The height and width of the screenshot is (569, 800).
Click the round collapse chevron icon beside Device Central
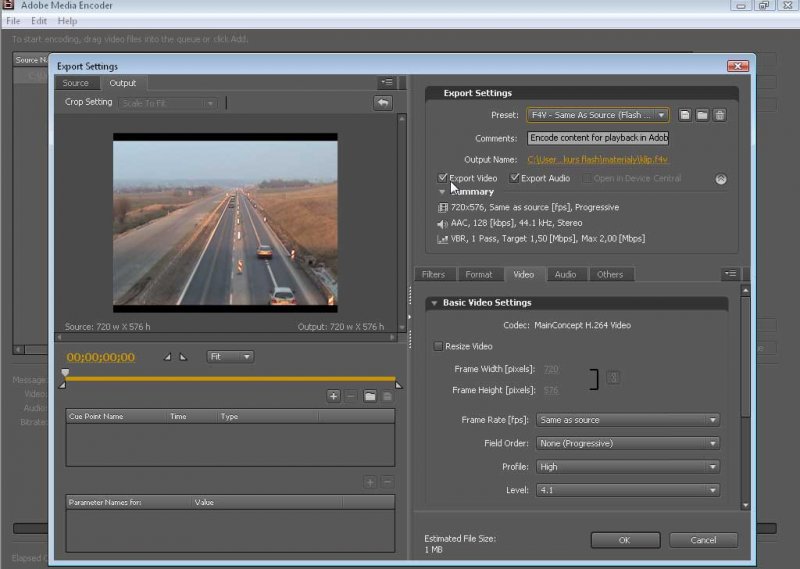click(x=720, y=179)
